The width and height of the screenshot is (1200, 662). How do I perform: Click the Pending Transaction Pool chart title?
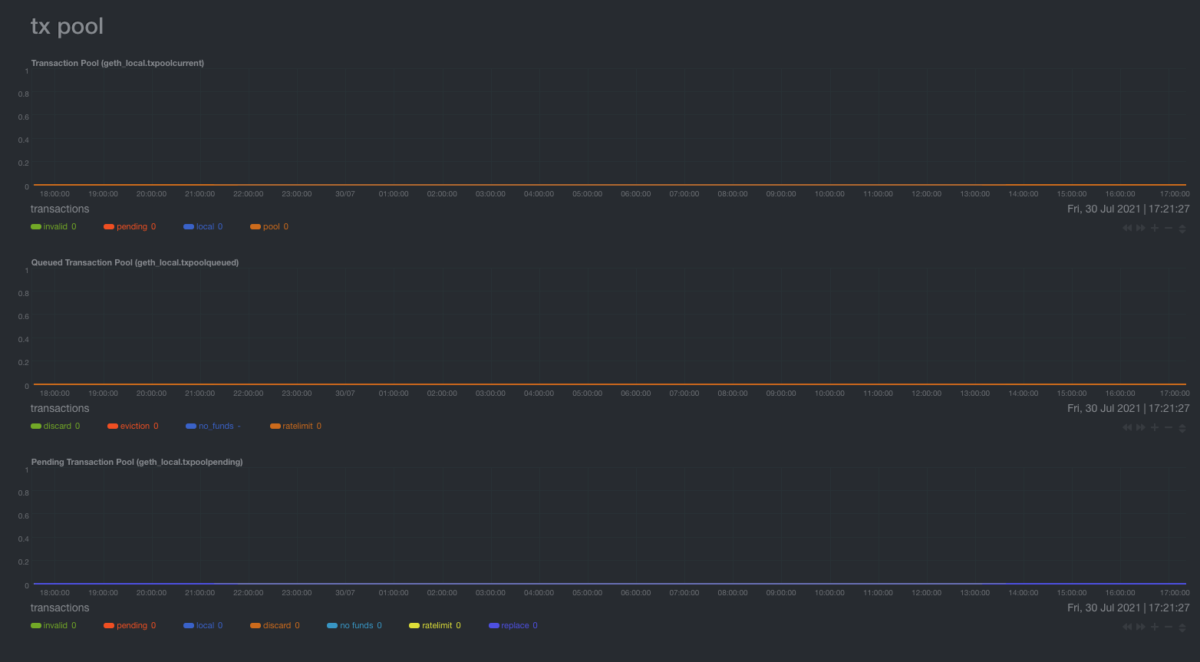pyautogui.click(x=136, y=462)
